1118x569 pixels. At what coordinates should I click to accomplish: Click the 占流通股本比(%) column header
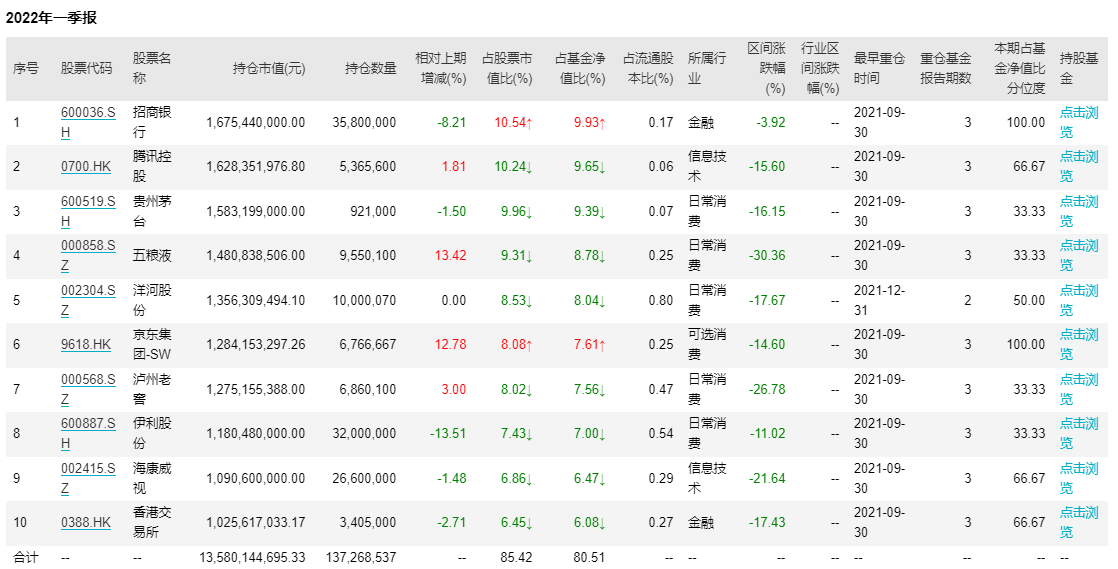(x=648, y=68)
